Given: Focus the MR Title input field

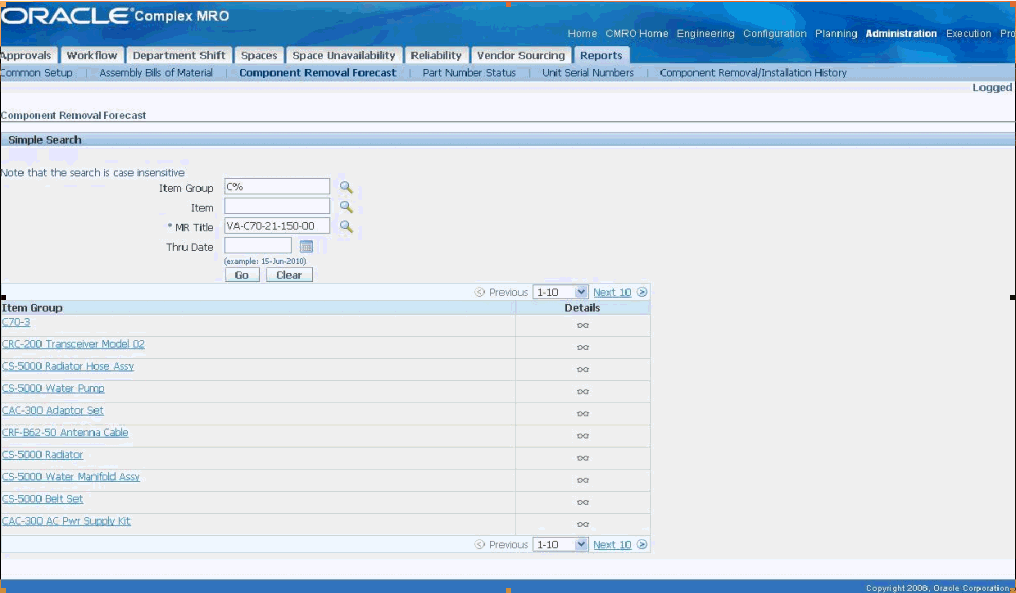Looking at the screenshot, I should click(x=277, y=226).
